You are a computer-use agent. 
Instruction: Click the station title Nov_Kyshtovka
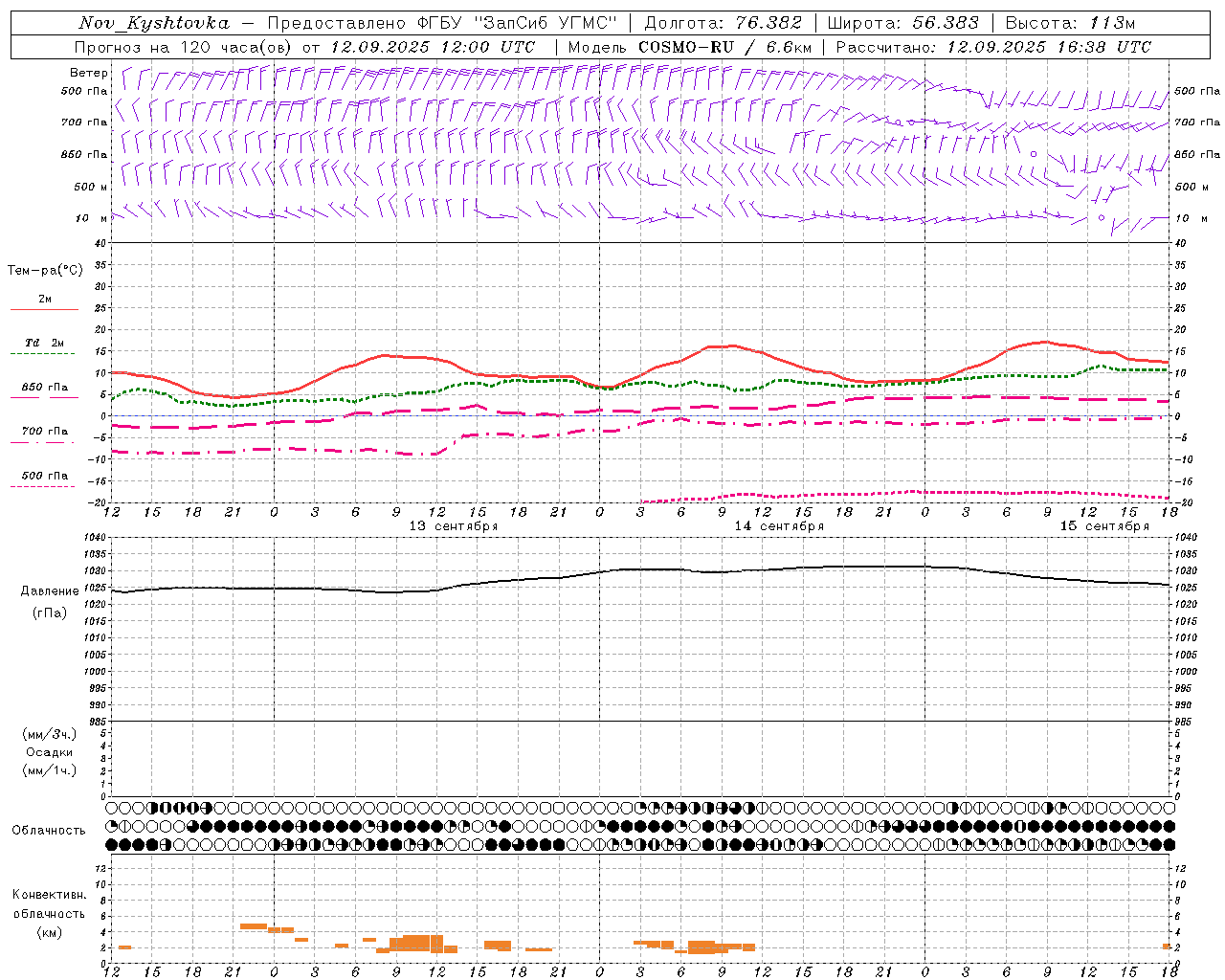tap(154, 23)
